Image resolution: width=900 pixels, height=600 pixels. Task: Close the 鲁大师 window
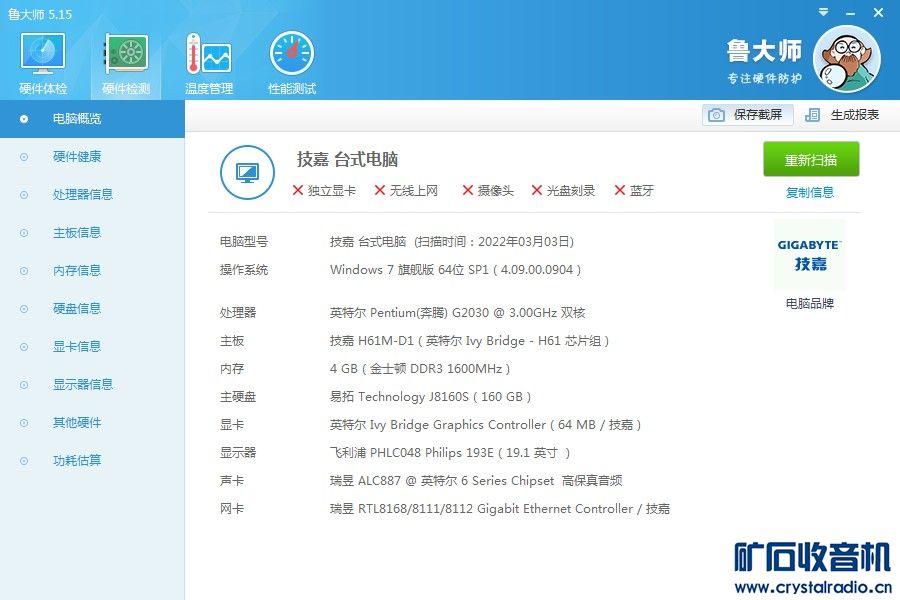[x=878, y=13]
